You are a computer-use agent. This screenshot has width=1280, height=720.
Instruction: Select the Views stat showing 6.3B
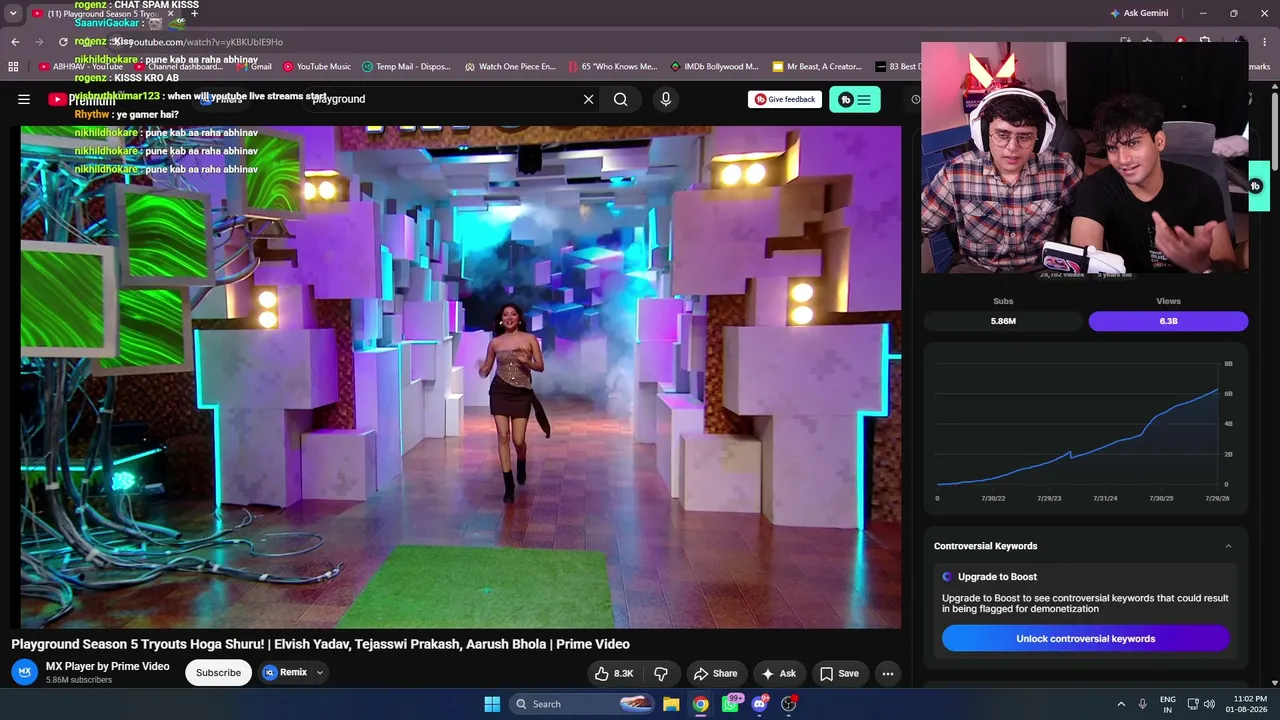(1168, 321)
